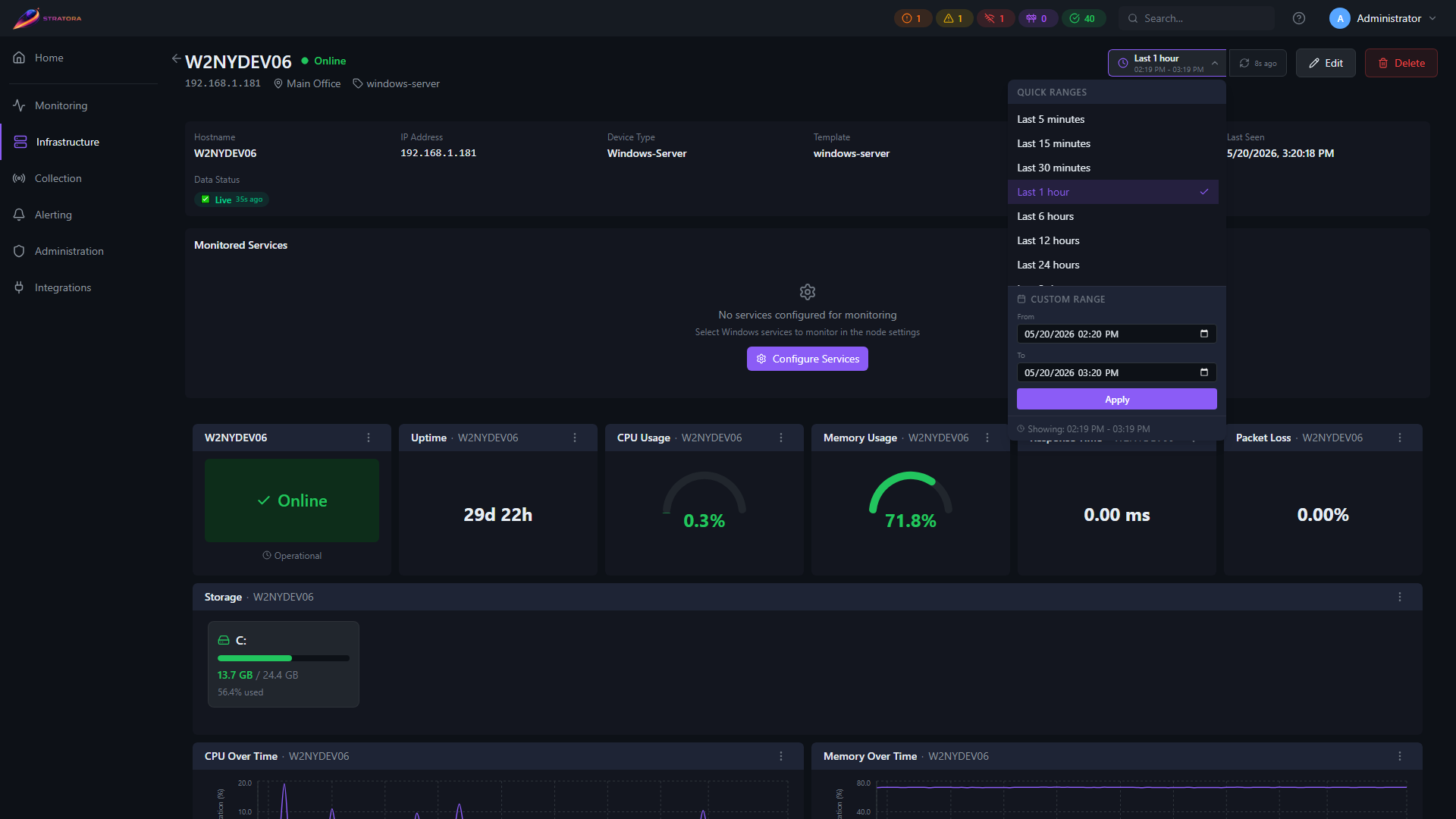Open the healthy devices badge showing 40

(1083, 18)
